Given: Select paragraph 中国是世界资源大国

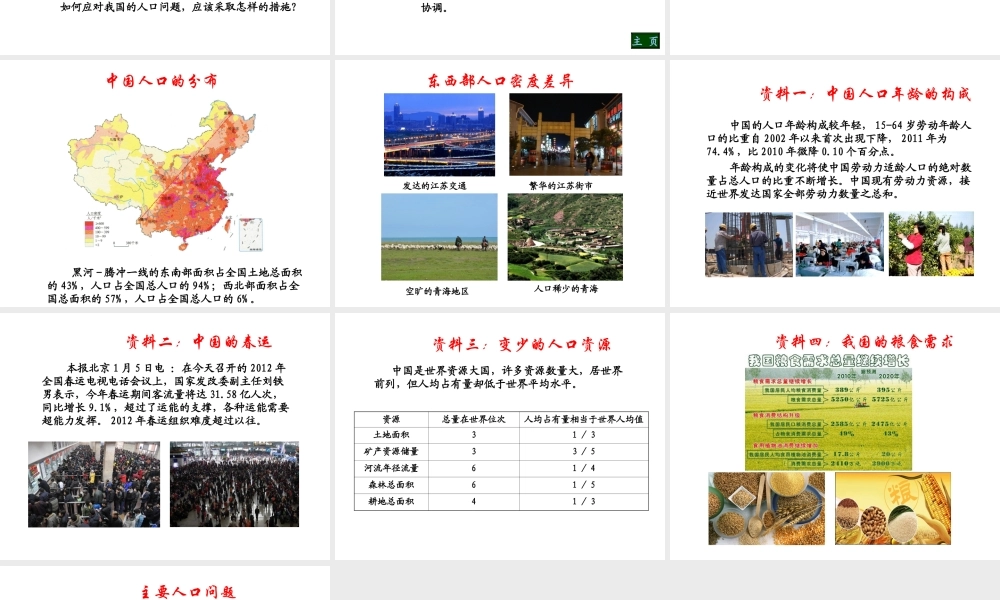Looking at the screenshot, I should coord(499,377).
